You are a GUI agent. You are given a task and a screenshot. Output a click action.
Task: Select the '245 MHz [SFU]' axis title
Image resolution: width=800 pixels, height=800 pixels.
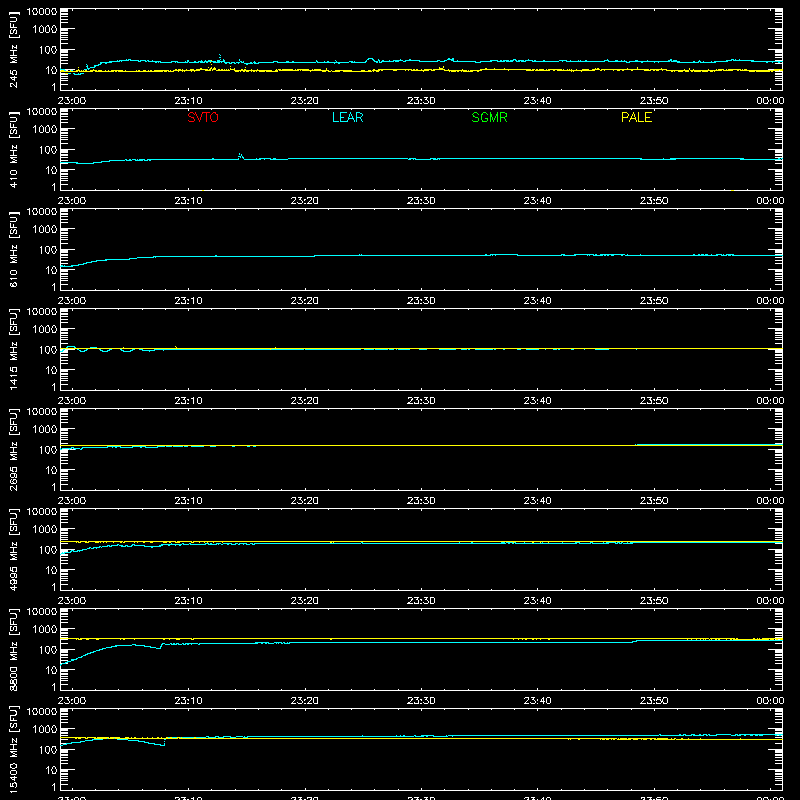click(13, 50)
